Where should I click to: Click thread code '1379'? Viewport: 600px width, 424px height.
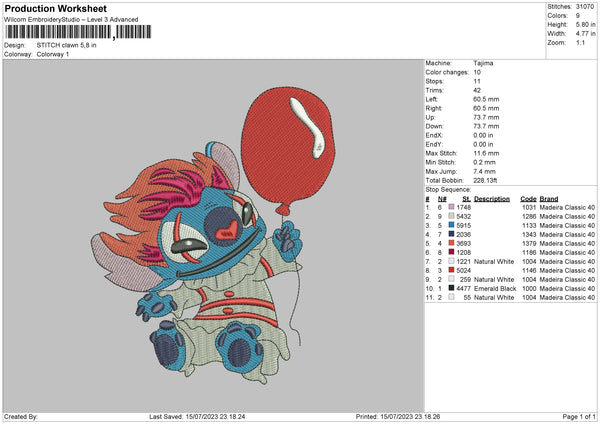click(529, 243)
